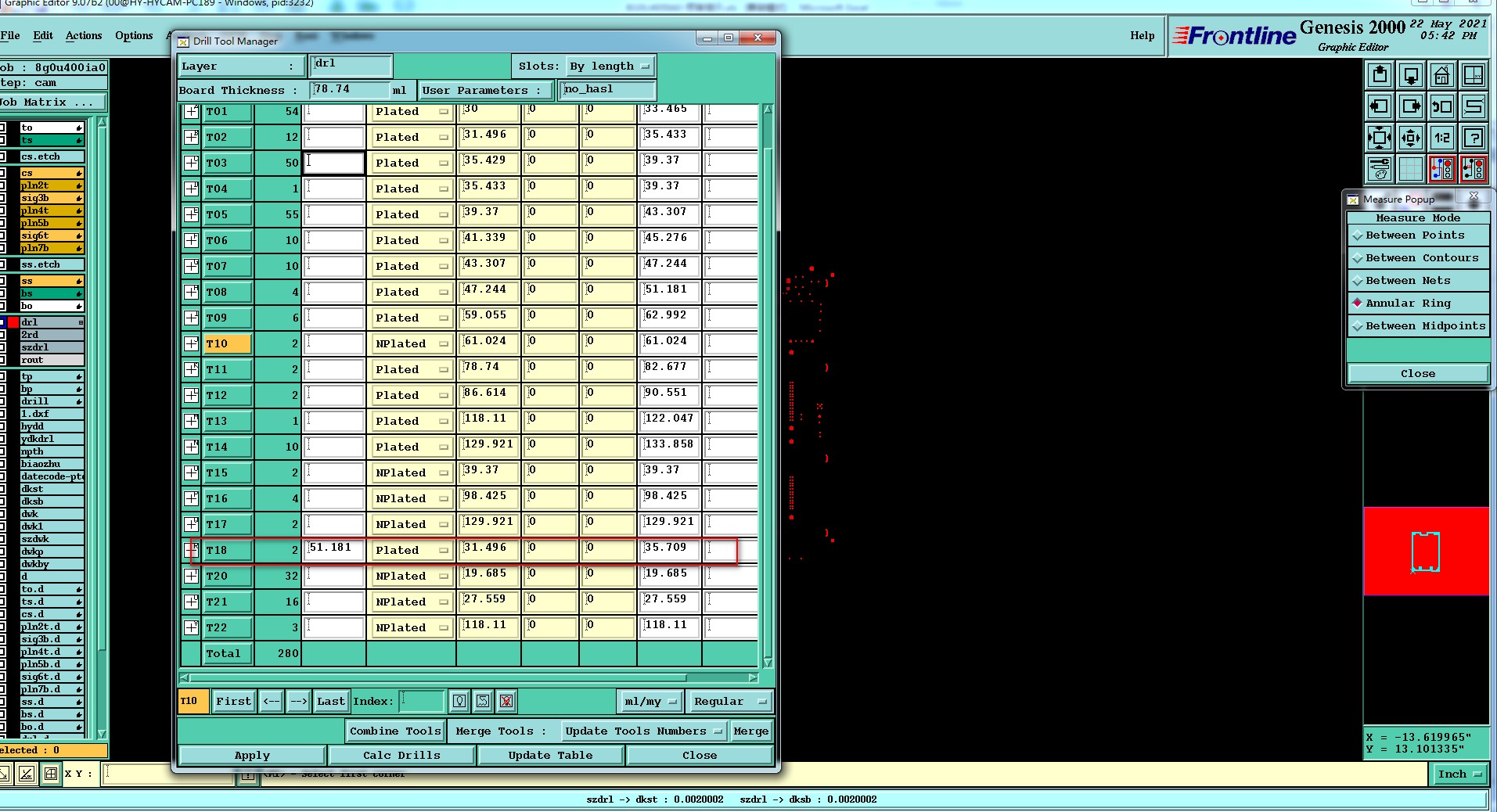The width and height of the screenshot is (1497, 812).
Task: Select the Between Contours measure mode
Action: 1418,258
